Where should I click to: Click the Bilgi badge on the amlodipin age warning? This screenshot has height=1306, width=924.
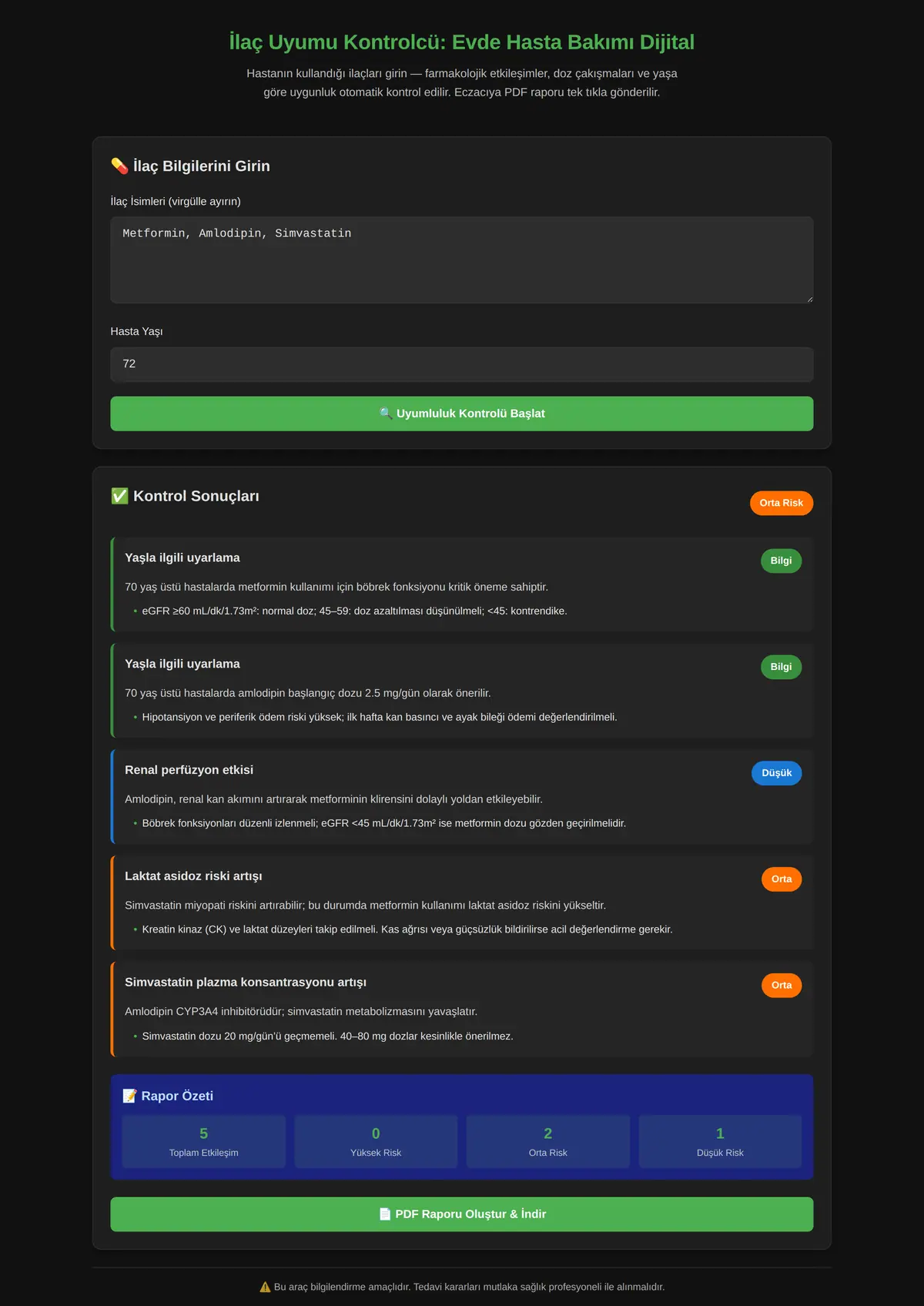(x=781, y=667)
